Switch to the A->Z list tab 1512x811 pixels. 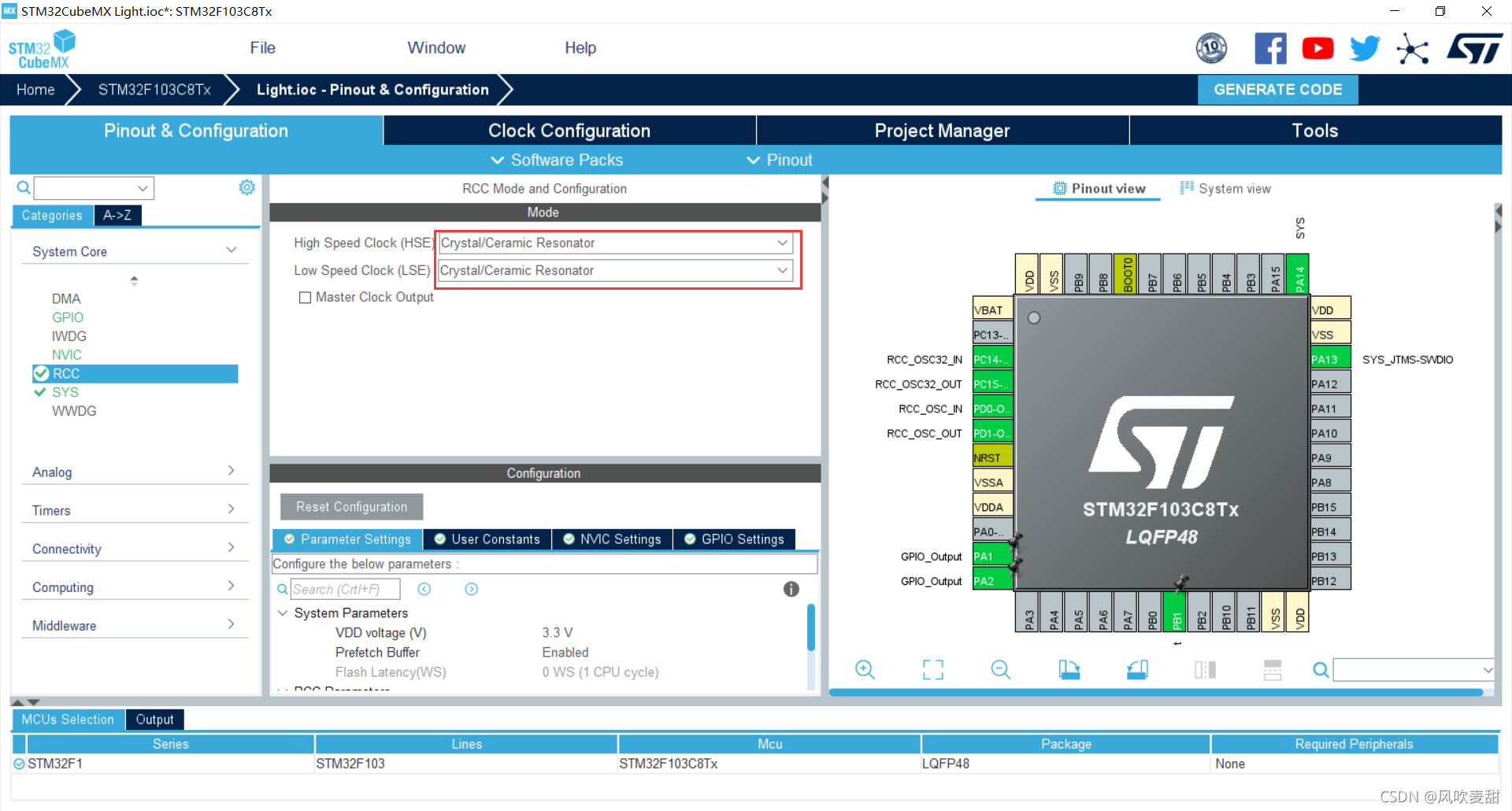click(117, 215)
